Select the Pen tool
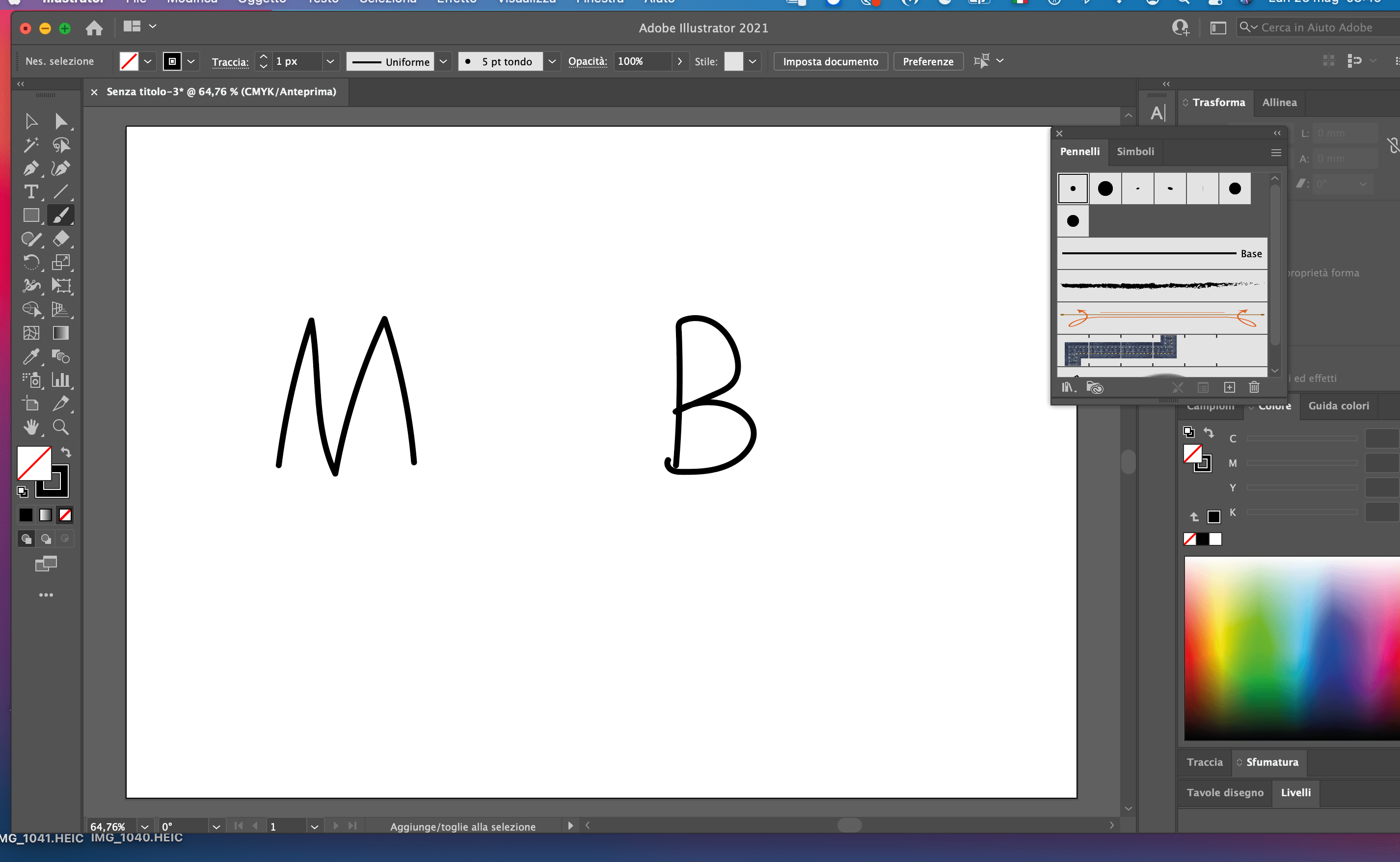1400x862 pixels. click(31, 168)
